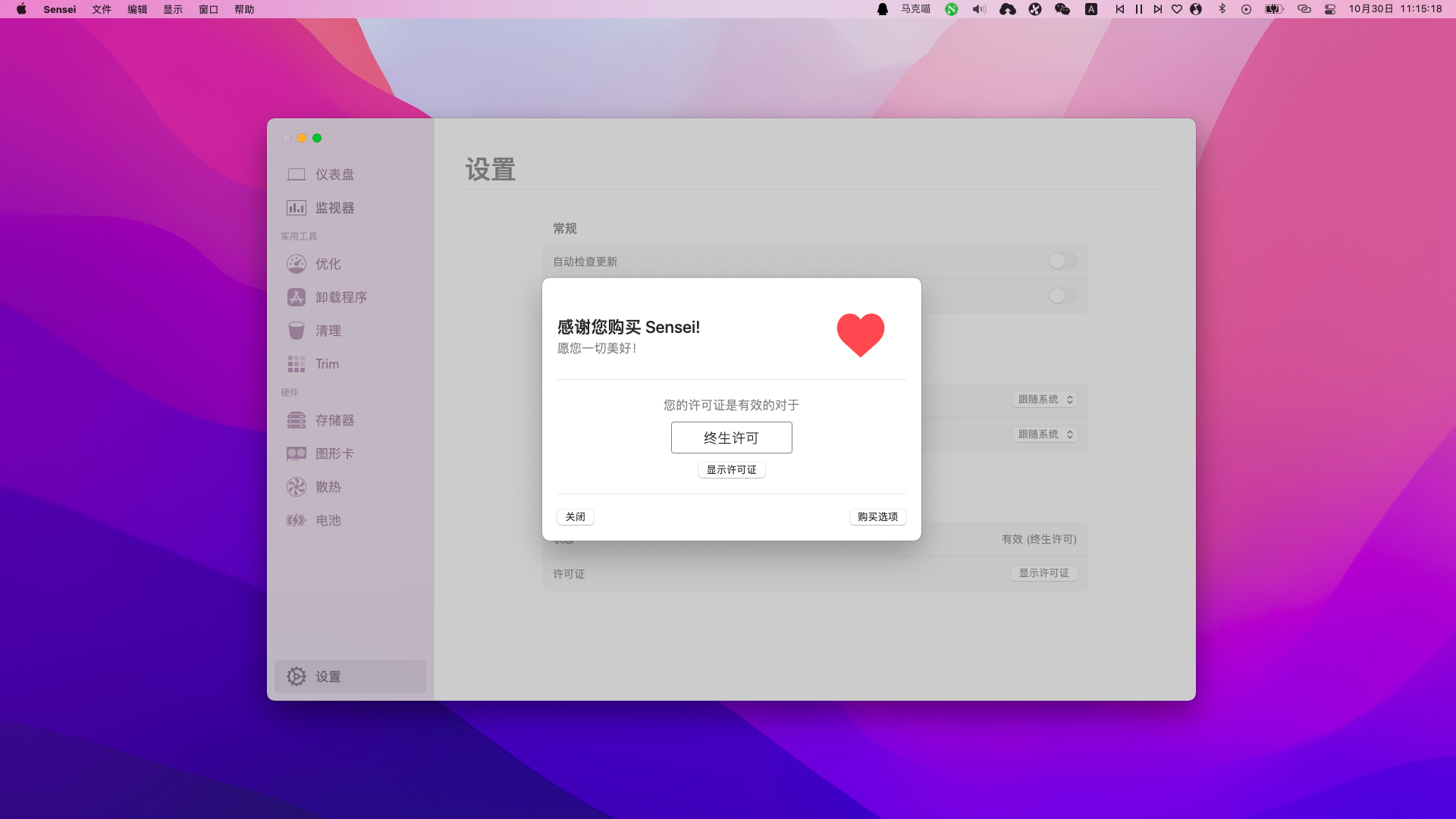
Task: Open the 帮助 menu in menu bar
Action: (x=244, y=9)
